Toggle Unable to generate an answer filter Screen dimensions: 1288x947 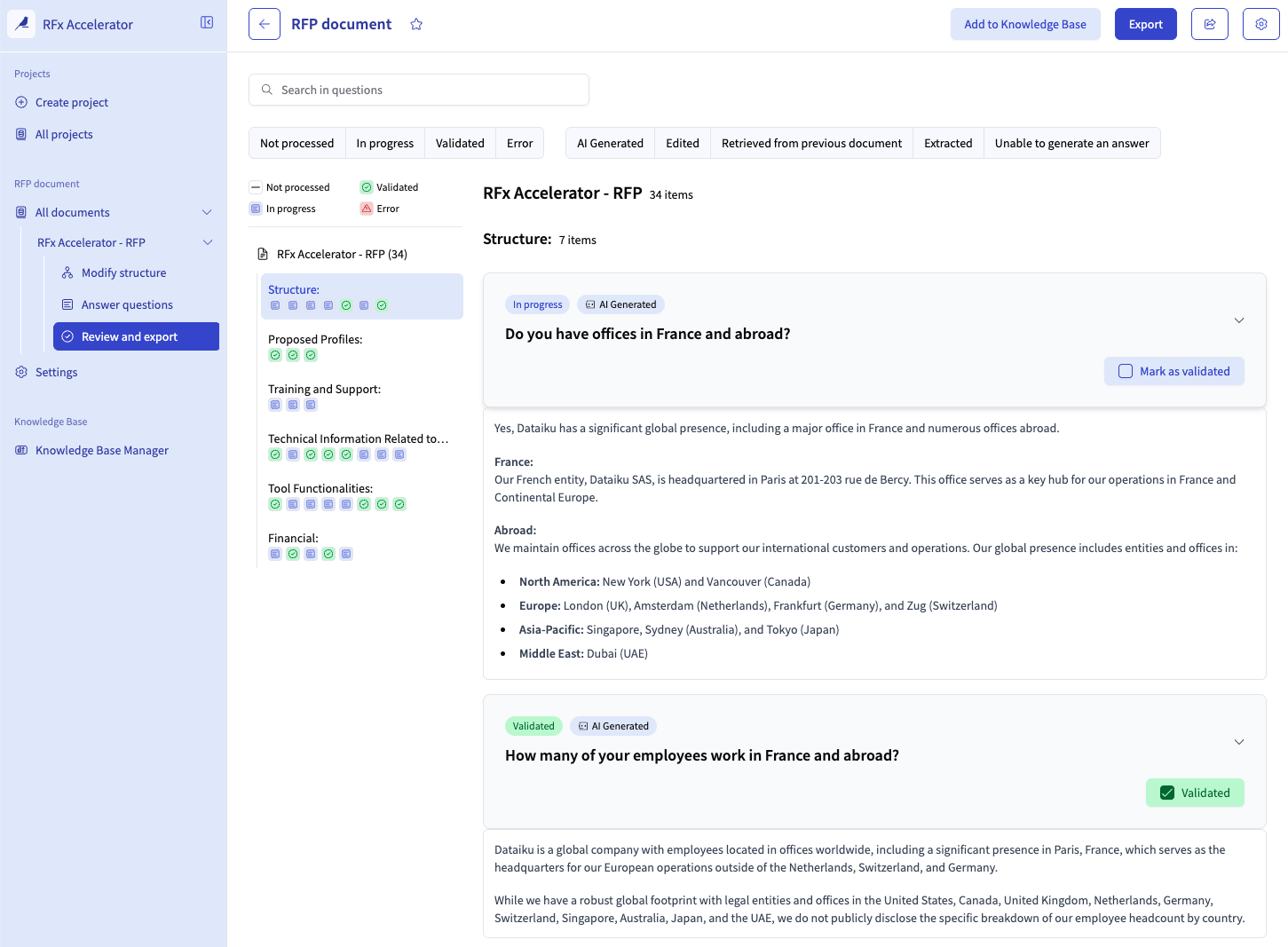pyautogui.click(x=1071, y=143)
